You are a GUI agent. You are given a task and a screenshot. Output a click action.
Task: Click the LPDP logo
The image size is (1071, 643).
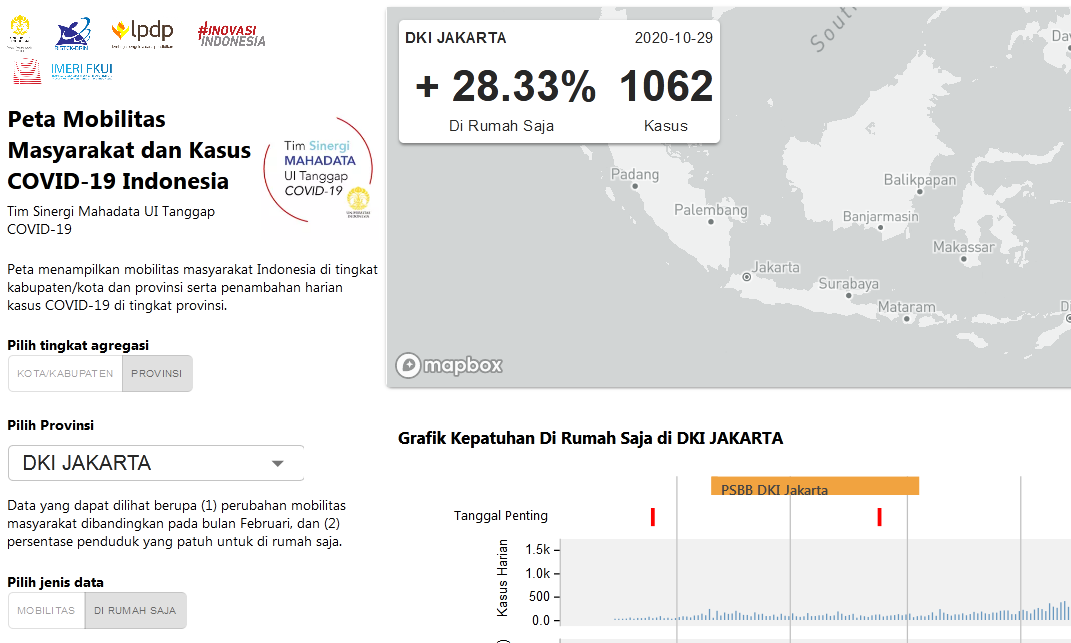(142, 31)
